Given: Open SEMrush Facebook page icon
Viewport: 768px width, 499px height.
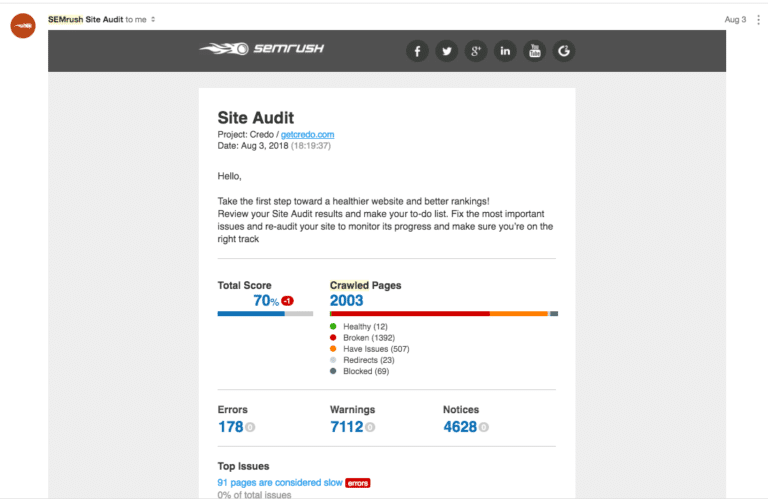Looking at the screenshot, I should click(417, 51).
